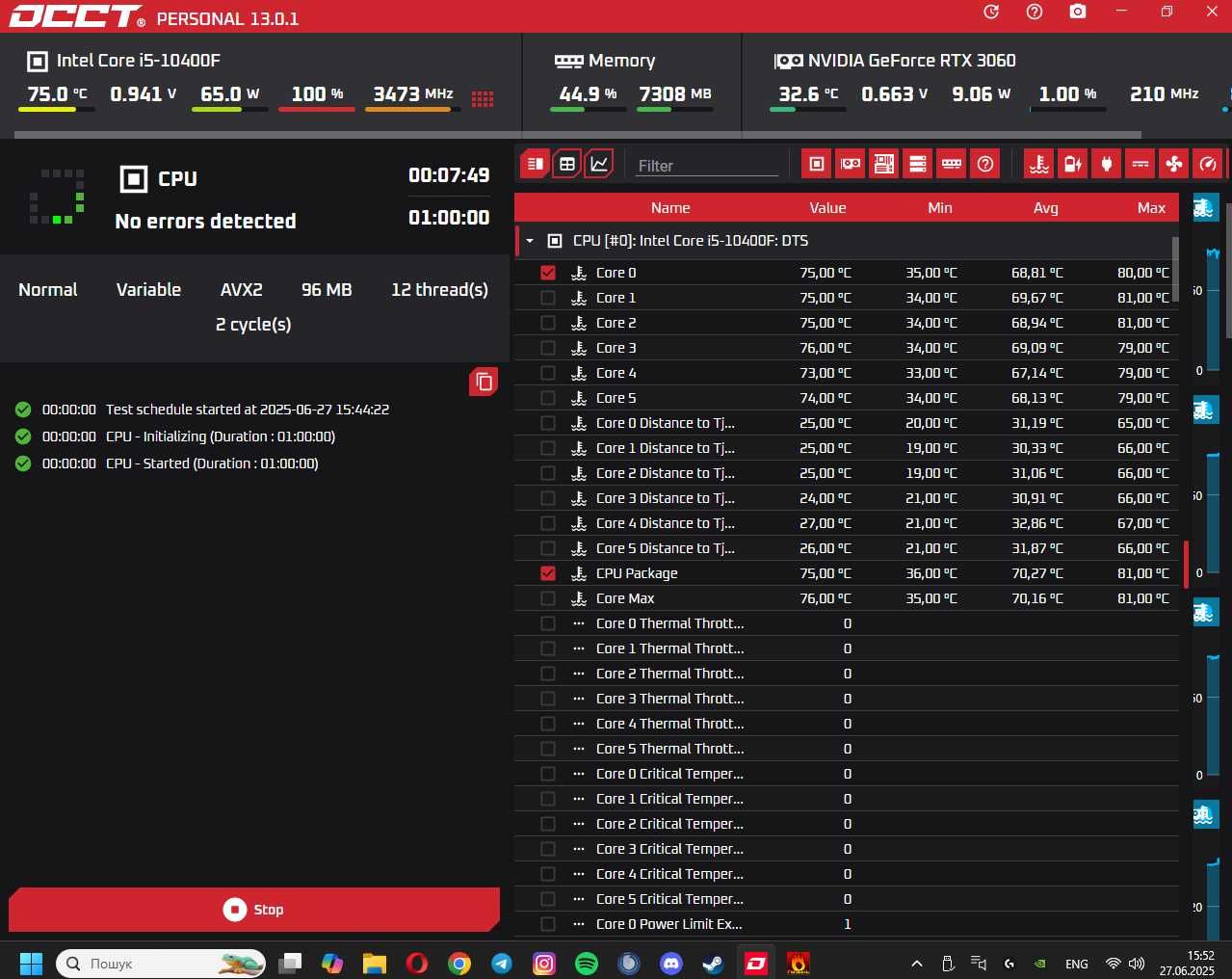Sort by the Value column header

[827, 208]
